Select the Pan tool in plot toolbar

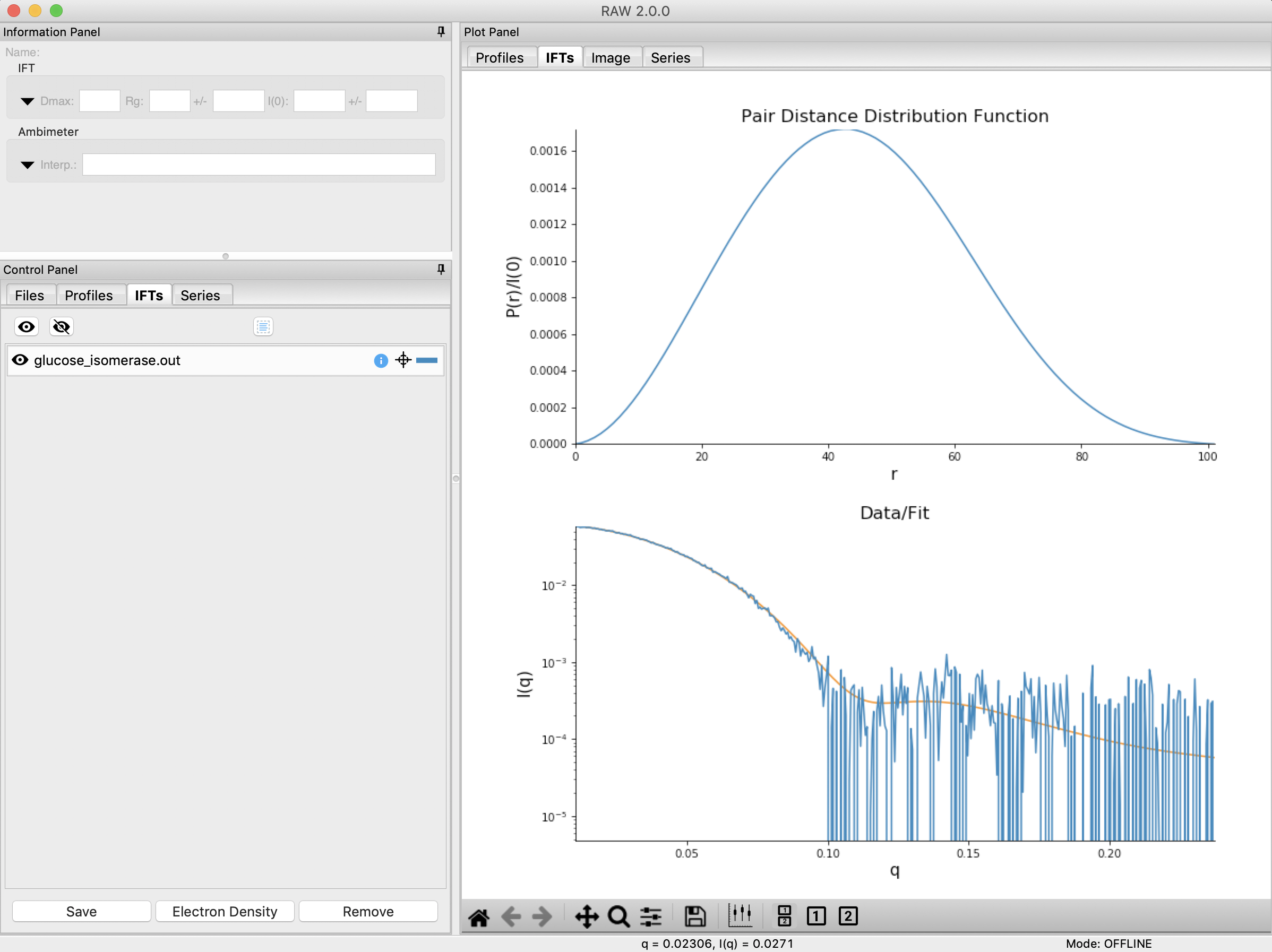click(x=587, y=916)
